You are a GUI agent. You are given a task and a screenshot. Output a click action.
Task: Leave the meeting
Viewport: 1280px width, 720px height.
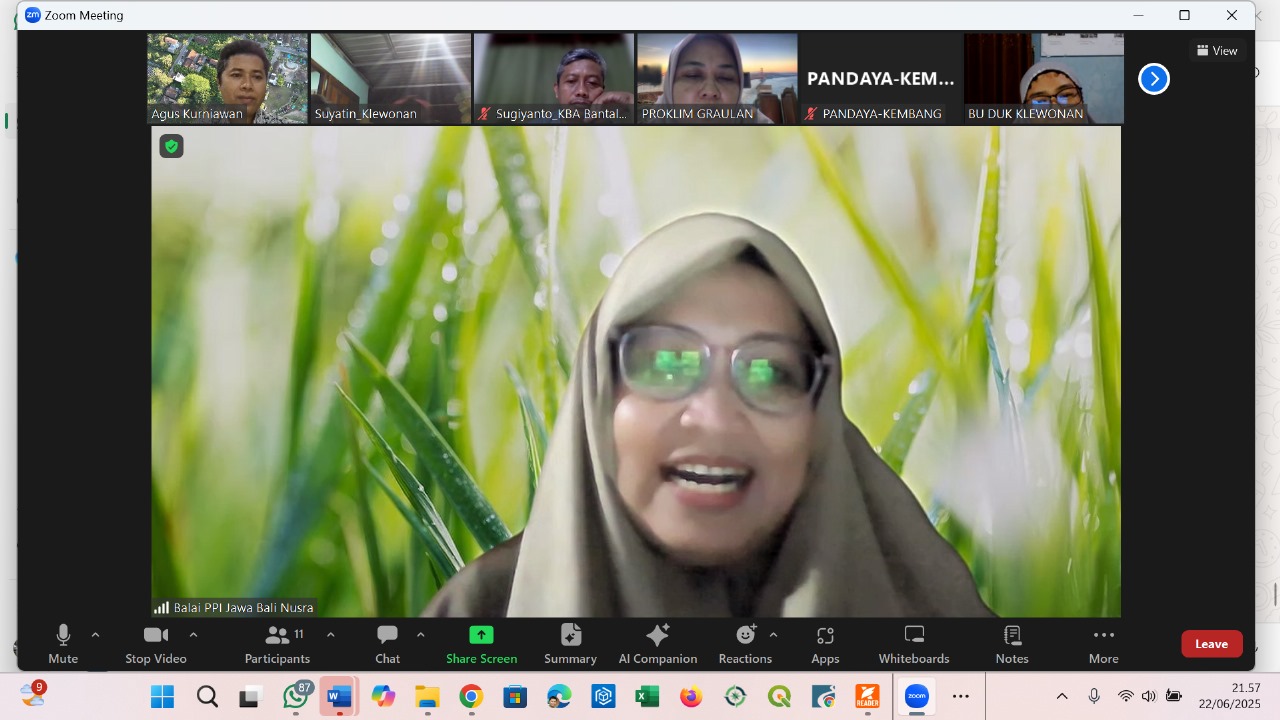1212,644
